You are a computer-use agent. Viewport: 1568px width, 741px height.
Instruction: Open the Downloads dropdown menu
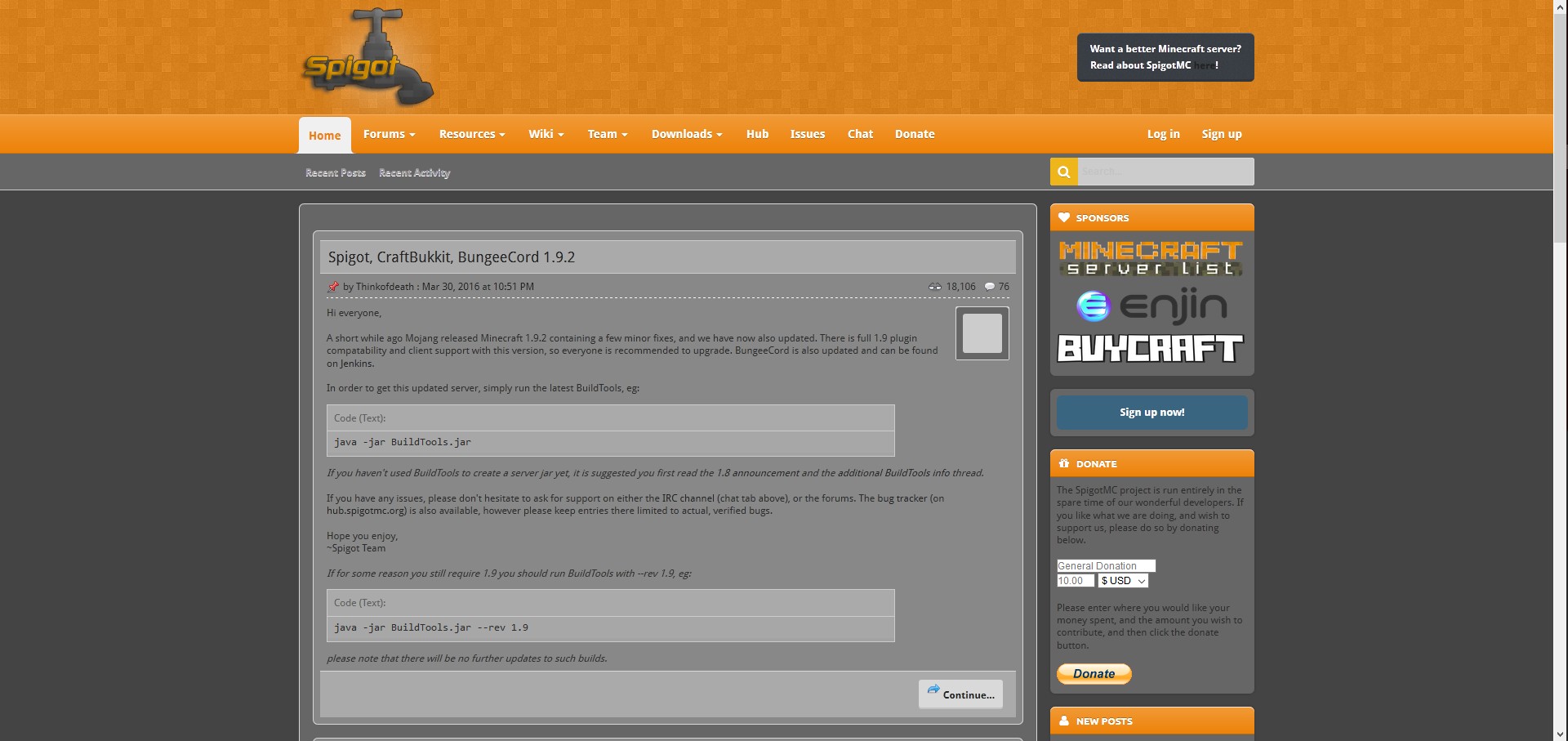(686, 134)
